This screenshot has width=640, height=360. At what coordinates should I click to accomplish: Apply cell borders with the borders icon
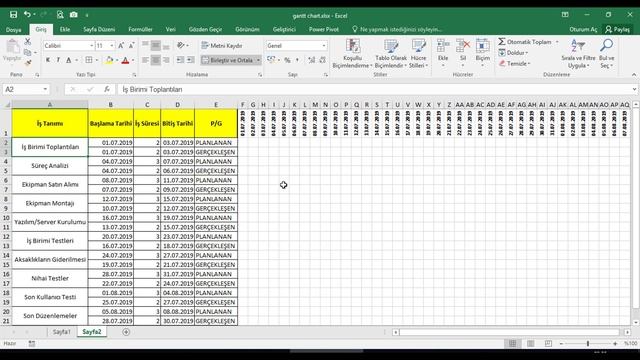click(x=89, y=60)
